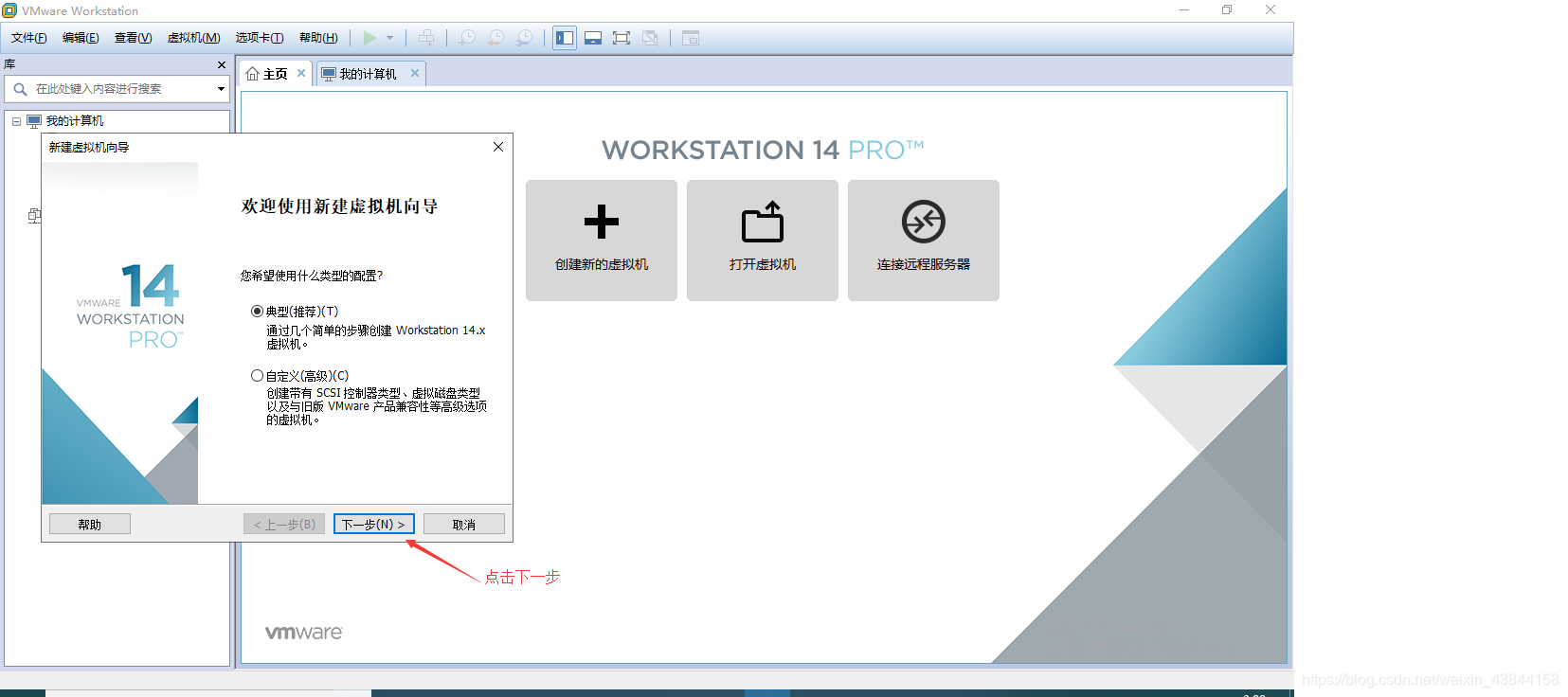Select the 自定义(高级)(C) radio option
The image size is (1568, 697).
pyautogui.click(x=257, y=376)
